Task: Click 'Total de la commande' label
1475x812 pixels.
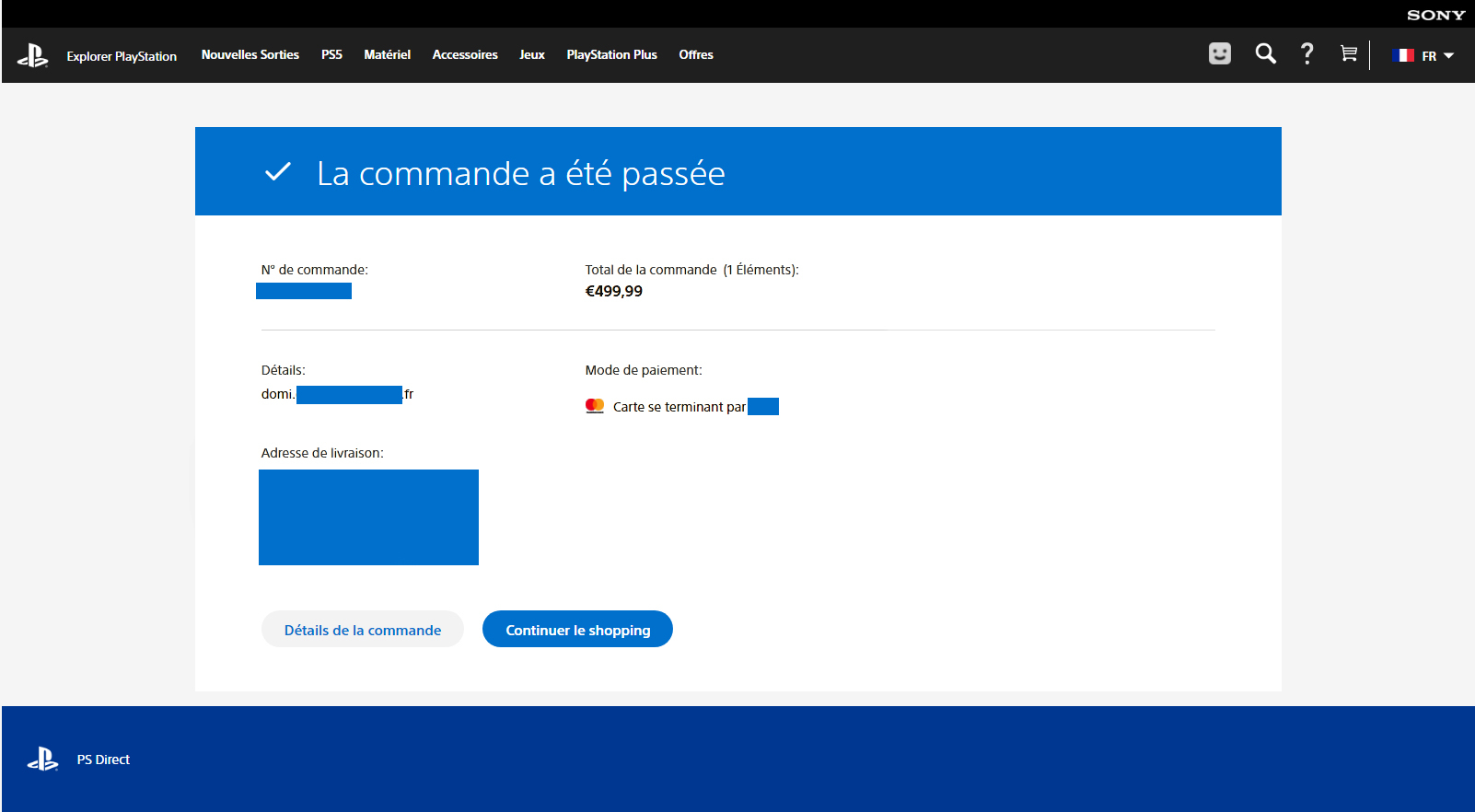Action: tap(651, 270)
